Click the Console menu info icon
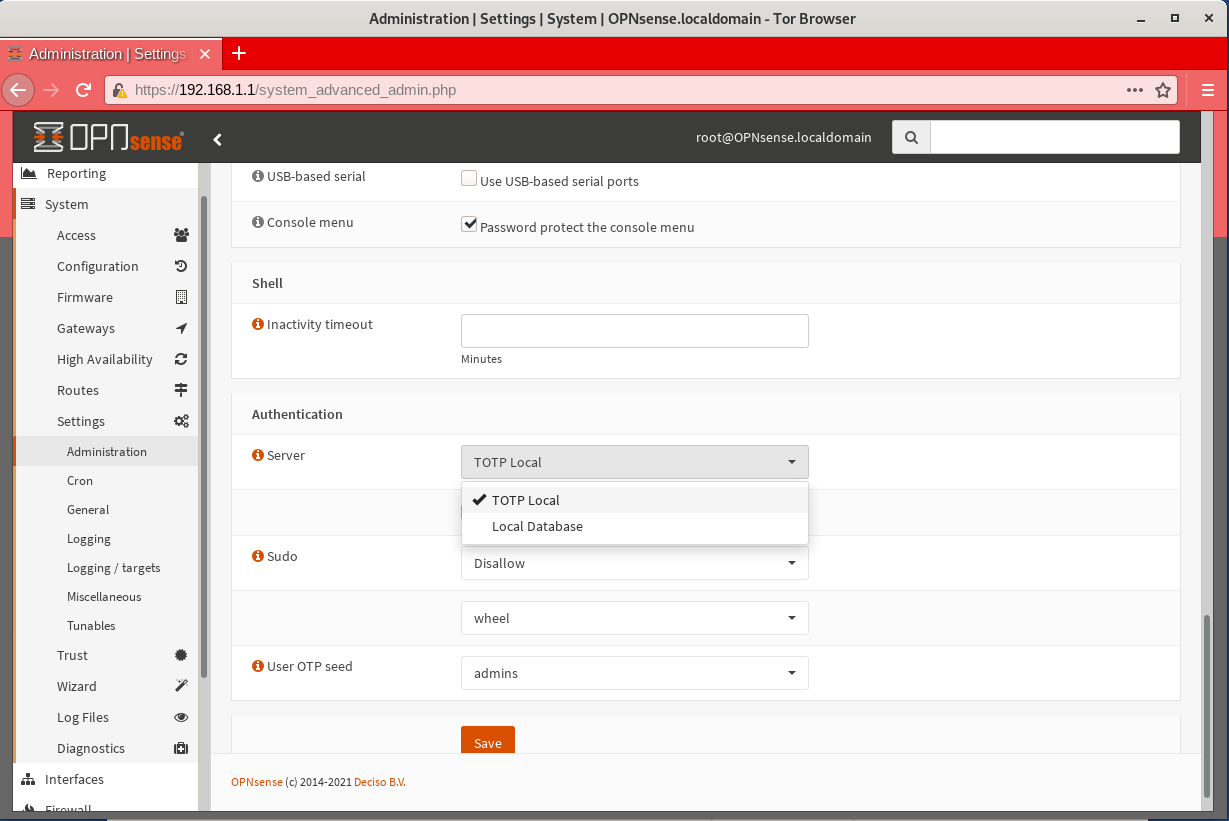 (258, 221)
